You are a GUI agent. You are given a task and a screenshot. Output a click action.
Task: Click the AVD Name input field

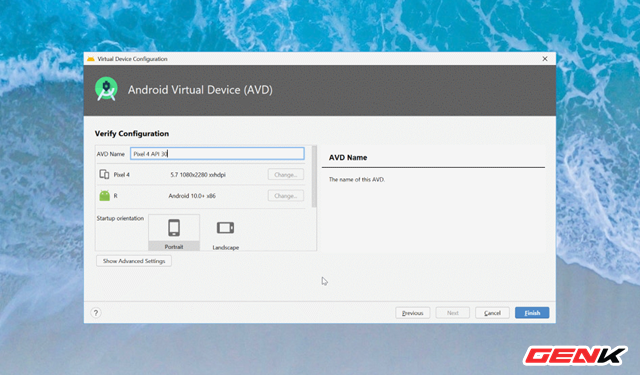(217, 153)
